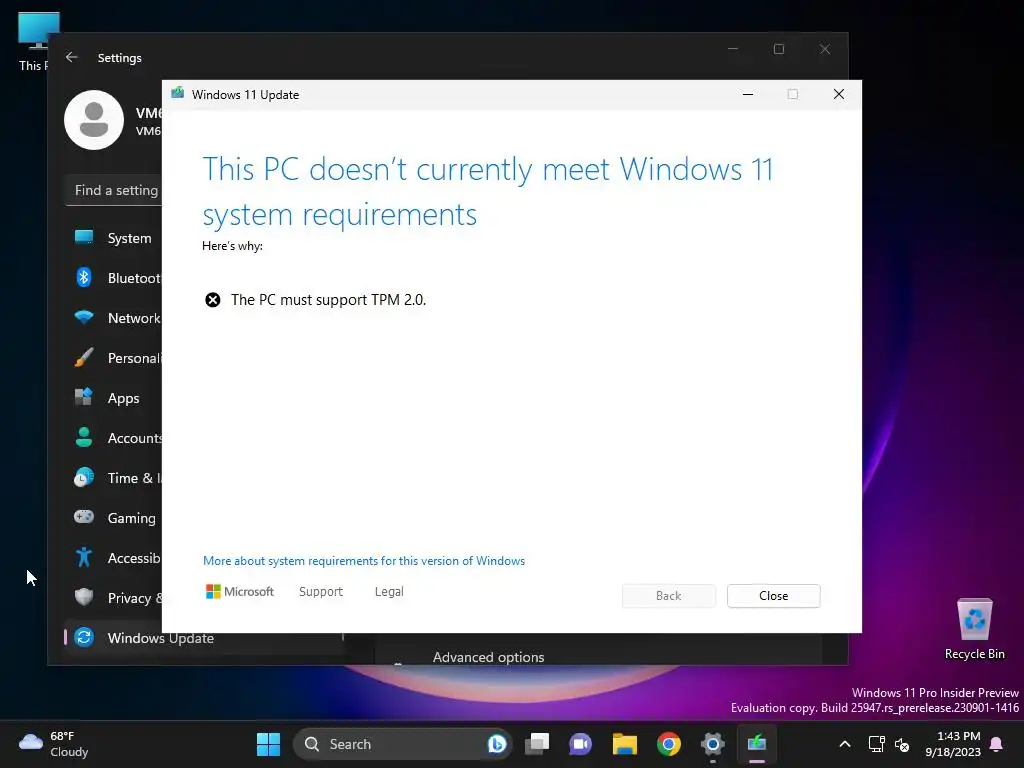The height and width of the screenshot is (768, 1024).
Task: Open the Teams Chat taskbar icon
Action: (580, 744)
